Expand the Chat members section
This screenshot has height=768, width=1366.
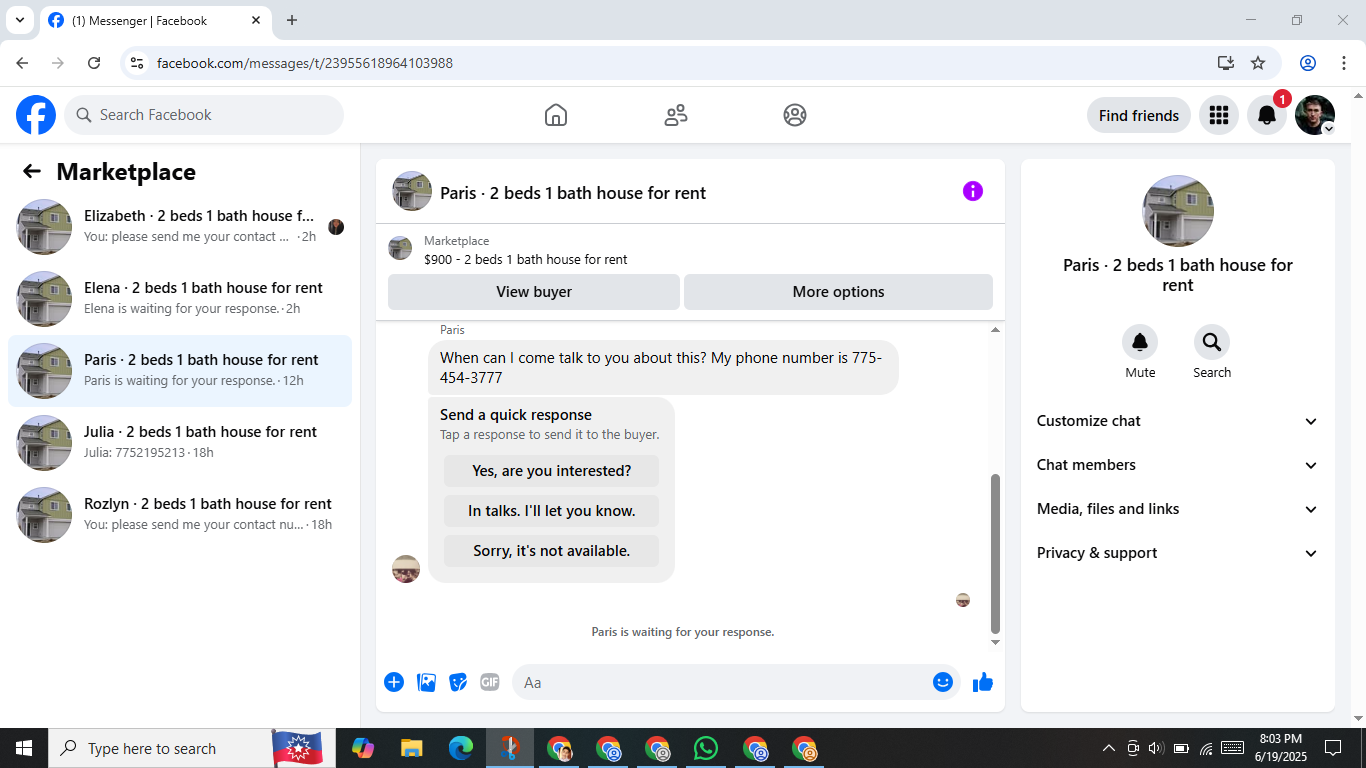click(x=1178, y=465)
